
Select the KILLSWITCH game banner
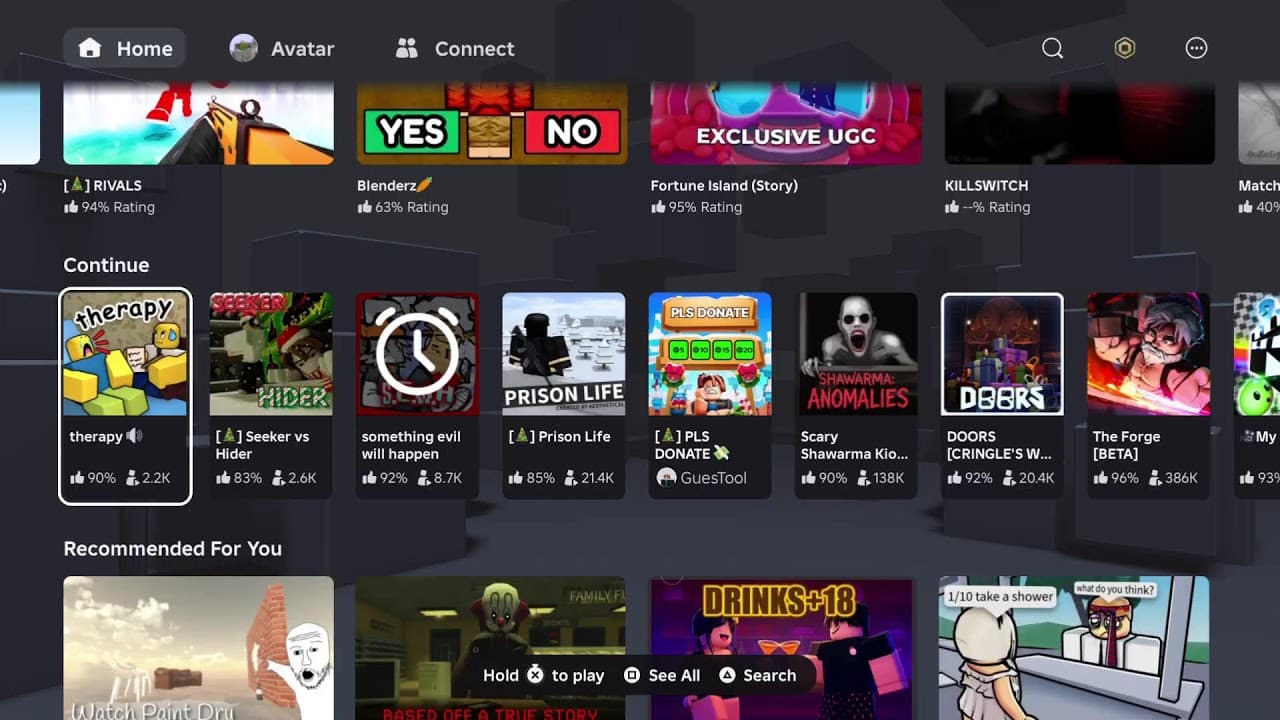click(1080, 123)
